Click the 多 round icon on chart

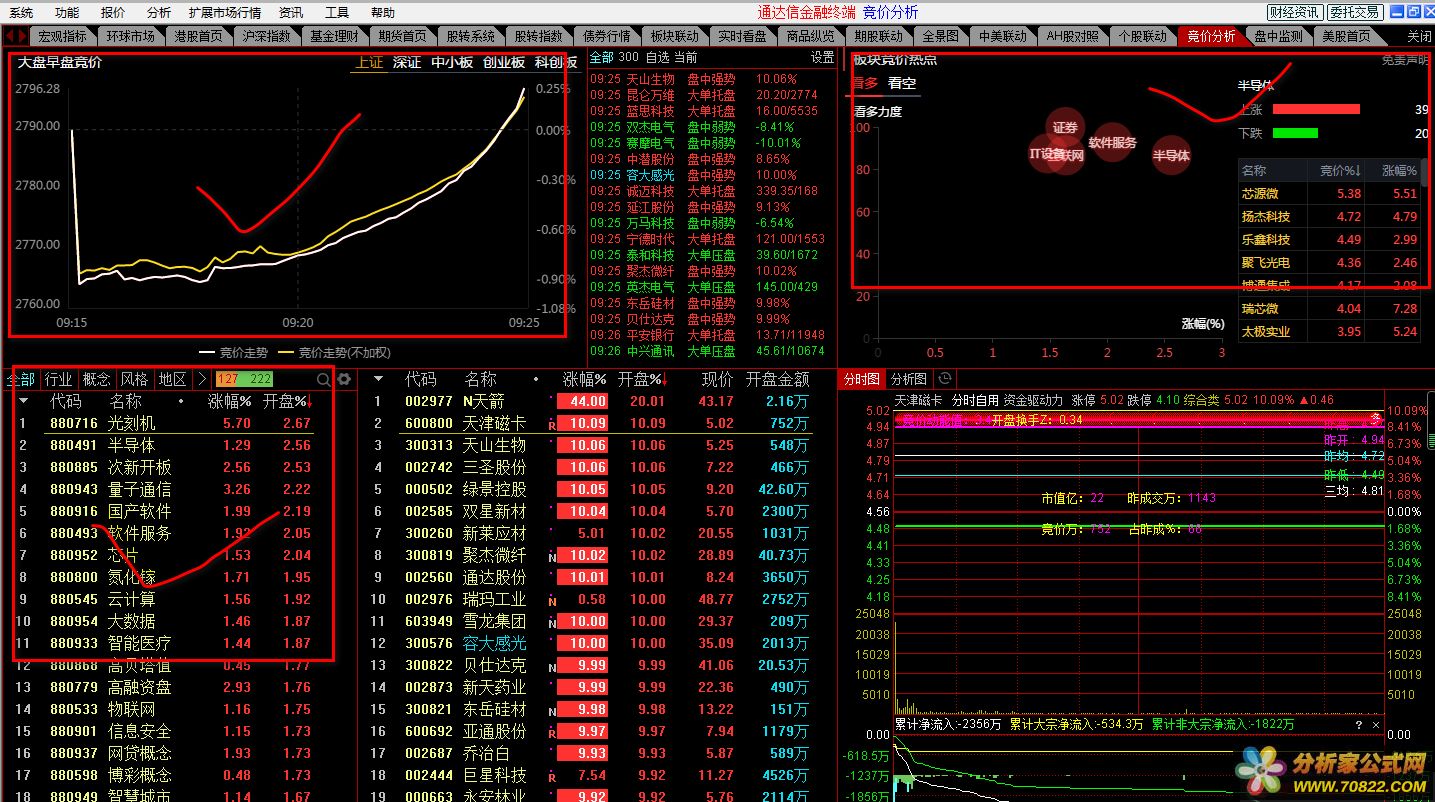[x=1375, y=419]
